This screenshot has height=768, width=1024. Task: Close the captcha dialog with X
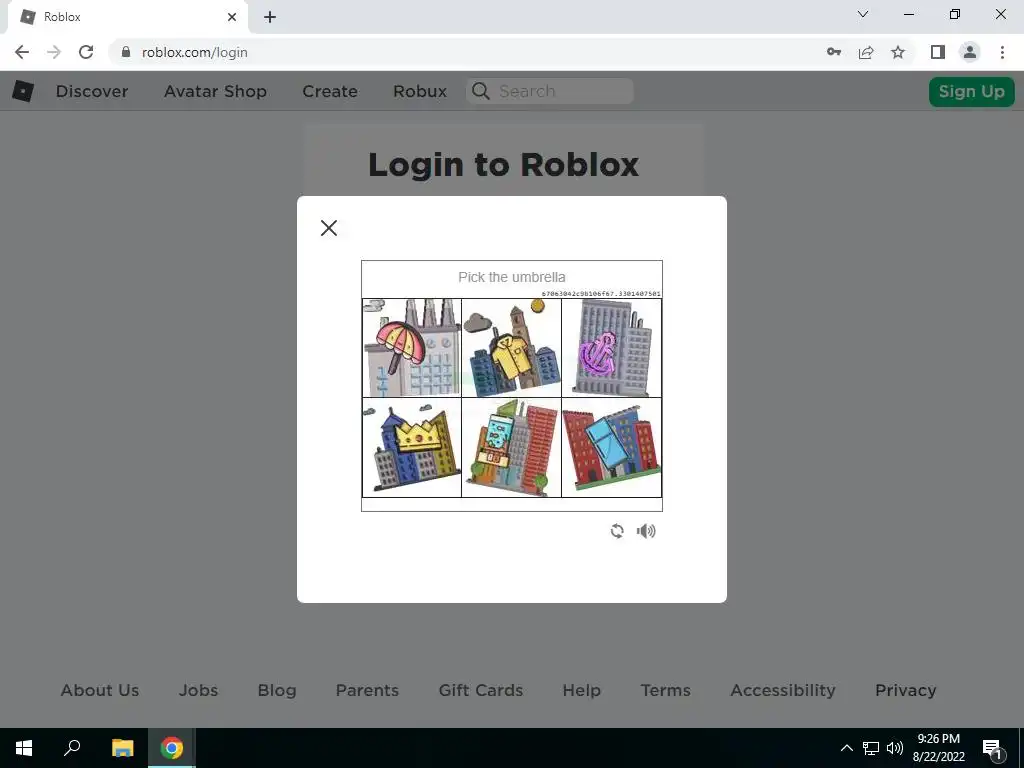(329, 228)
